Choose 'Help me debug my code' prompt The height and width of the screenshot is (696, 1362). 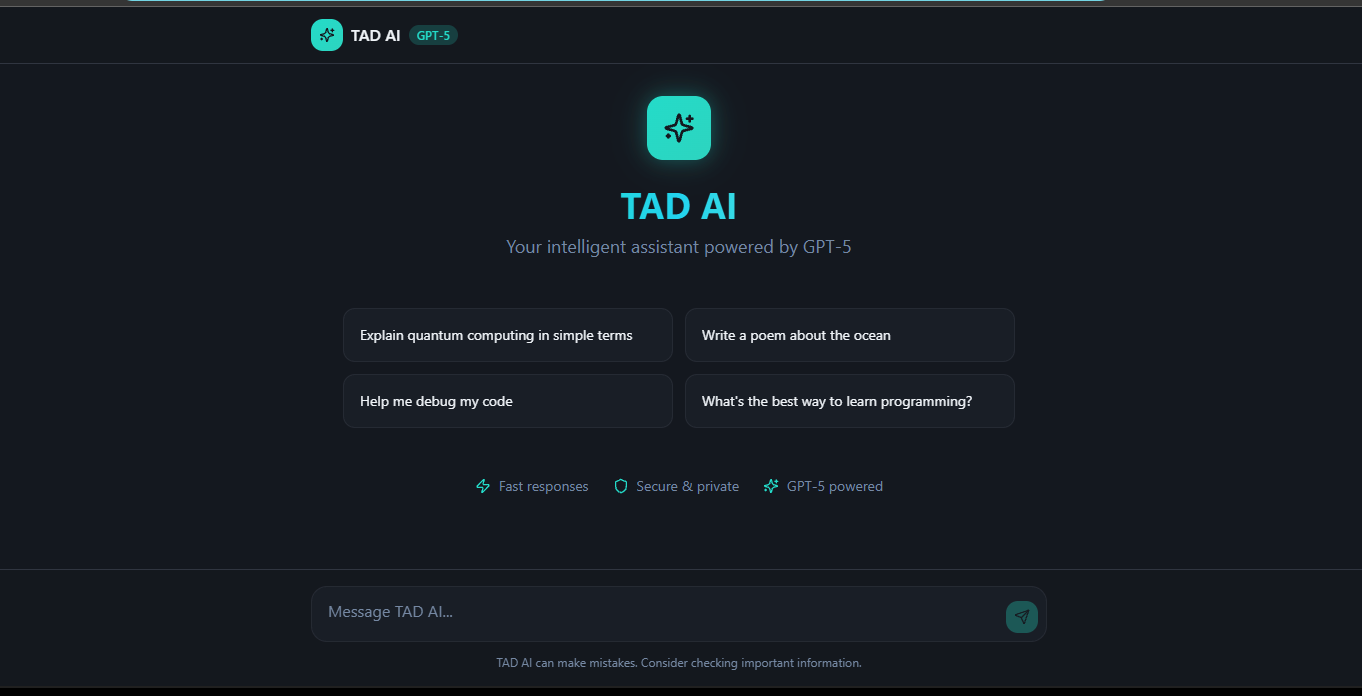(x=507, y=401)
